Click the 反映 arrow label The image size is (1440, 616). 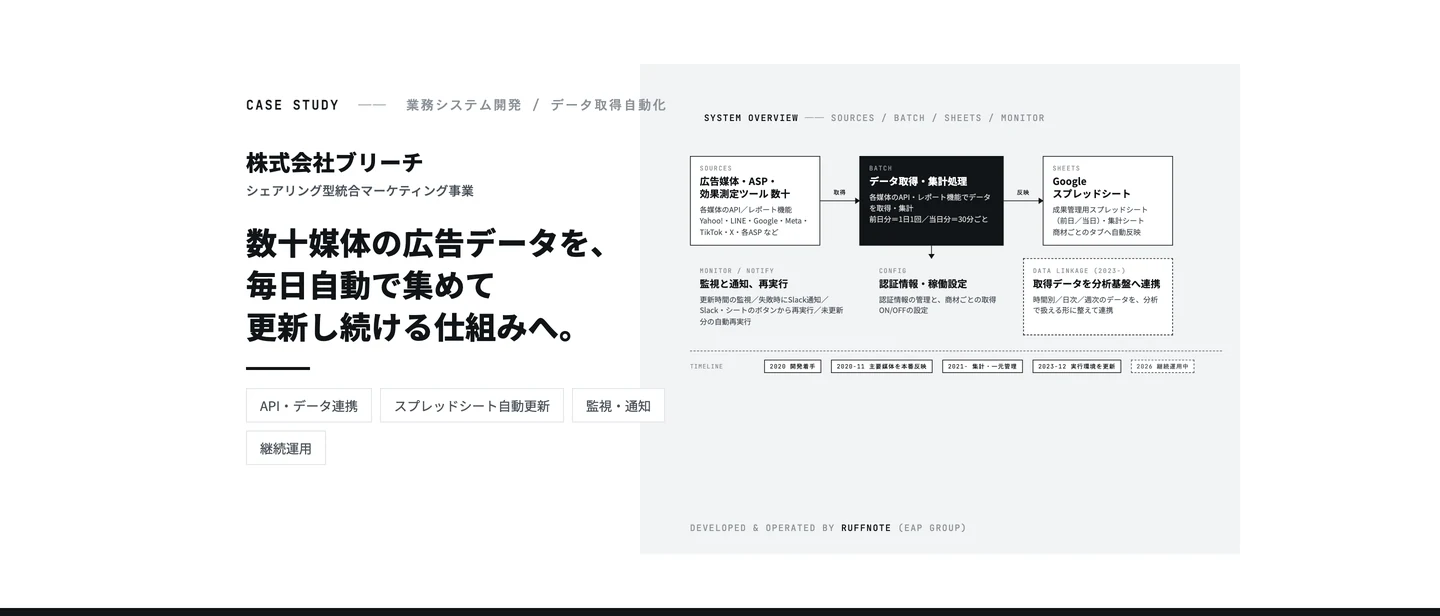(x=1023, y=192)
